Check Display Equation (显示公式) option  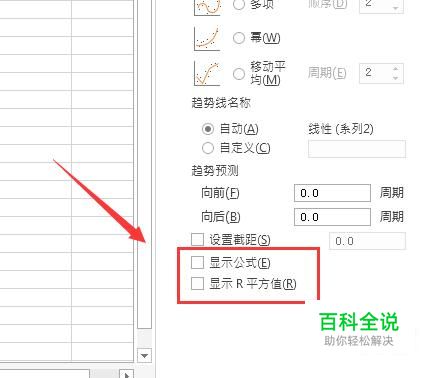click(x=197, y=262)
